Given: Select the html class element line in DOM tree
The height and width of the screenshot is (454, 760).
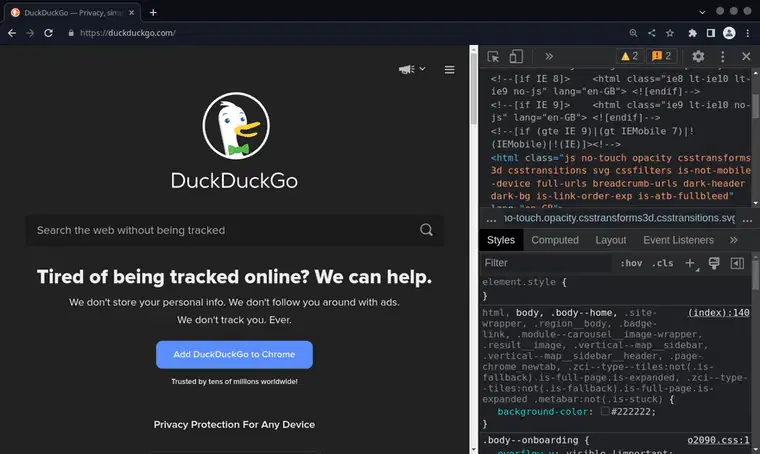Looking at the screenshot, I should click(x=620, y=177).
